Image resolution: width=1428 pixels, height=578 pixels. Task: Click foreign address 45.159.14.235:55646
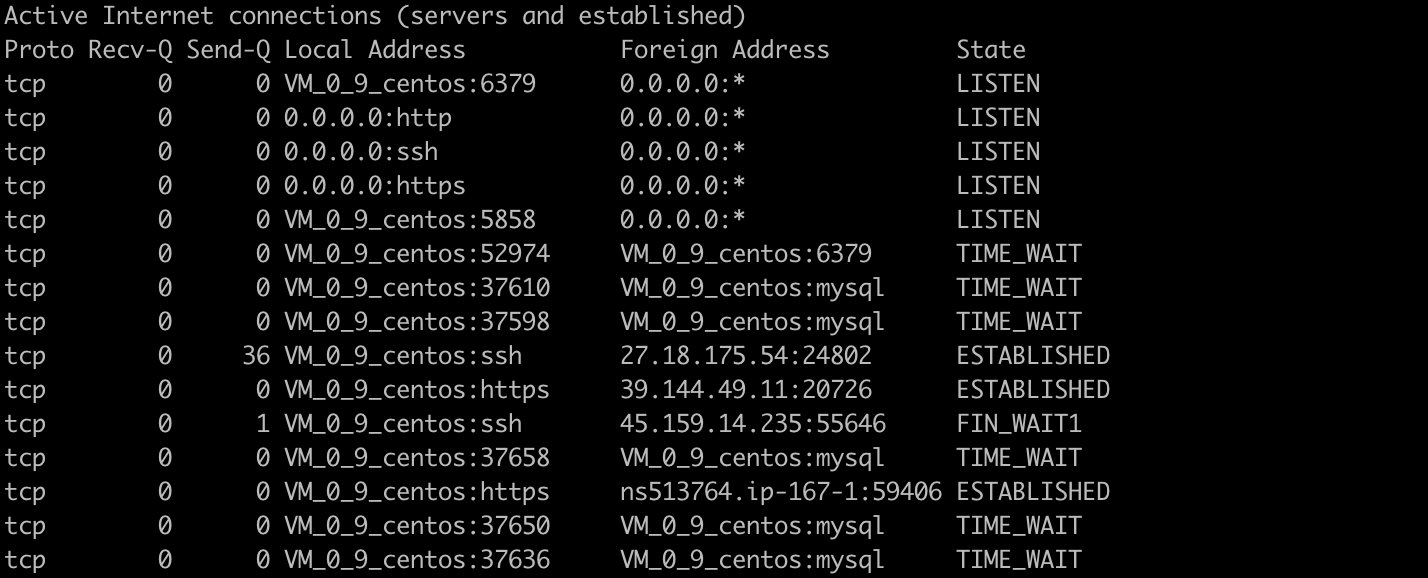[752, 424]
